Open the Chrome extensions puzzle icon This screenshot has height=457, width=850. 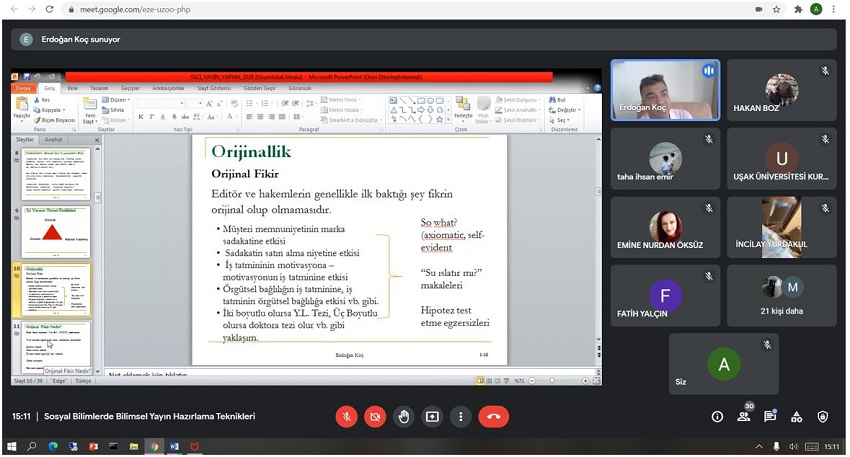point(797,9)
